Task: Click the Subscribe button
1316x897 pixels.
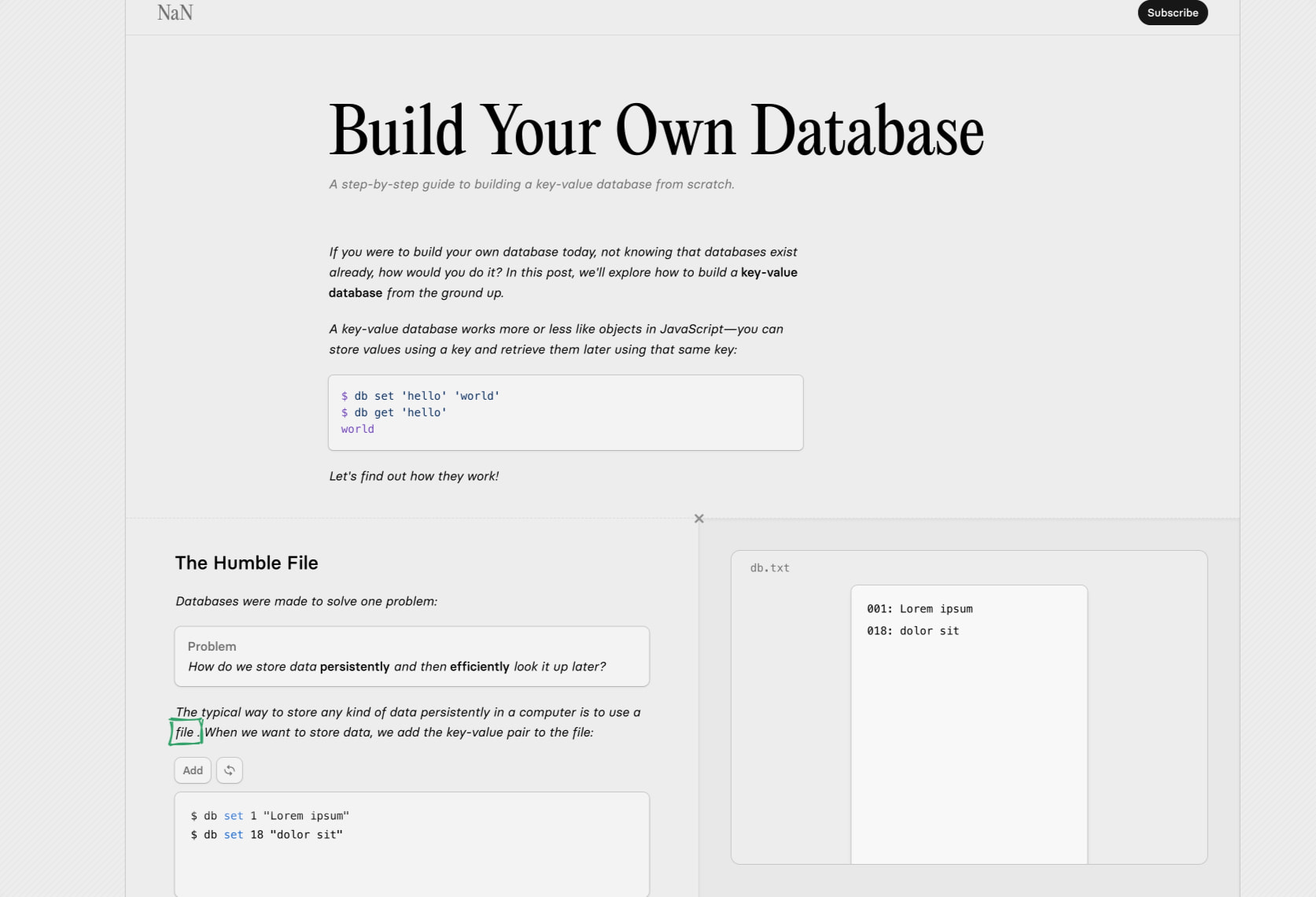Action: point(1172,13)
